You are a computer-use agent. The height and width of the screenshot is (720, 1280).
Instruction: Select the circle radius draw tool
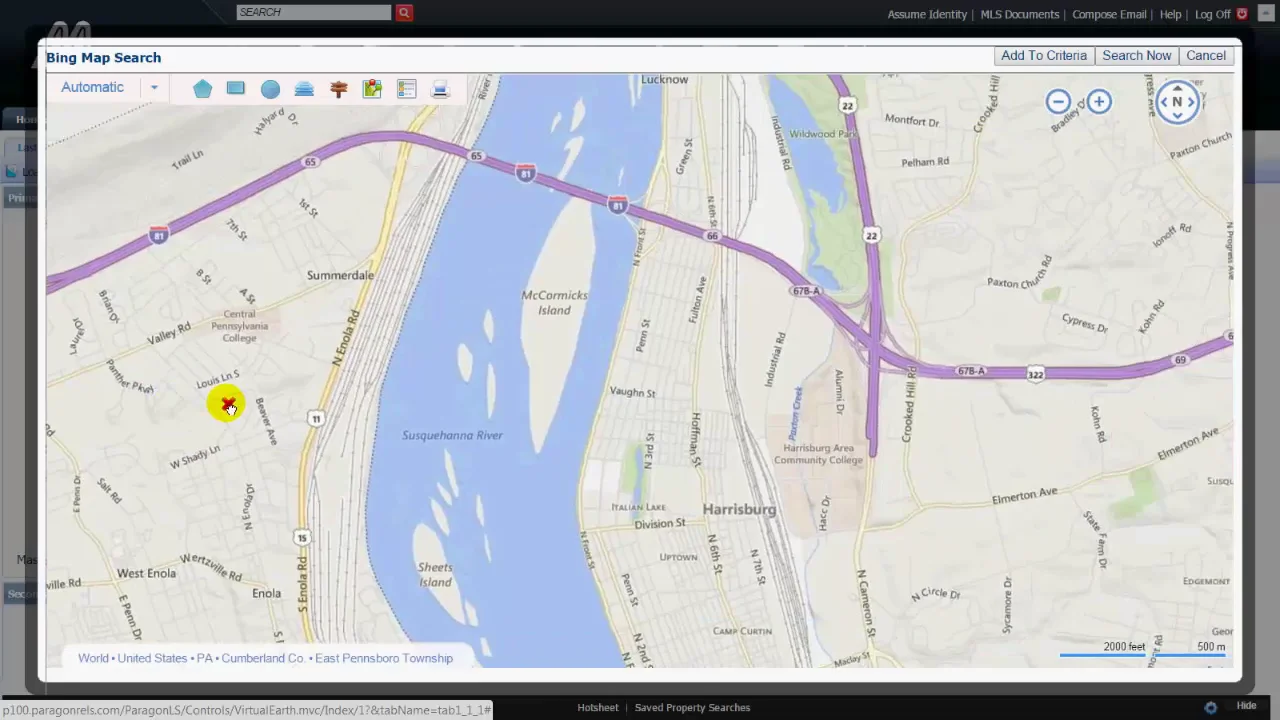click(x=270, y=89)
